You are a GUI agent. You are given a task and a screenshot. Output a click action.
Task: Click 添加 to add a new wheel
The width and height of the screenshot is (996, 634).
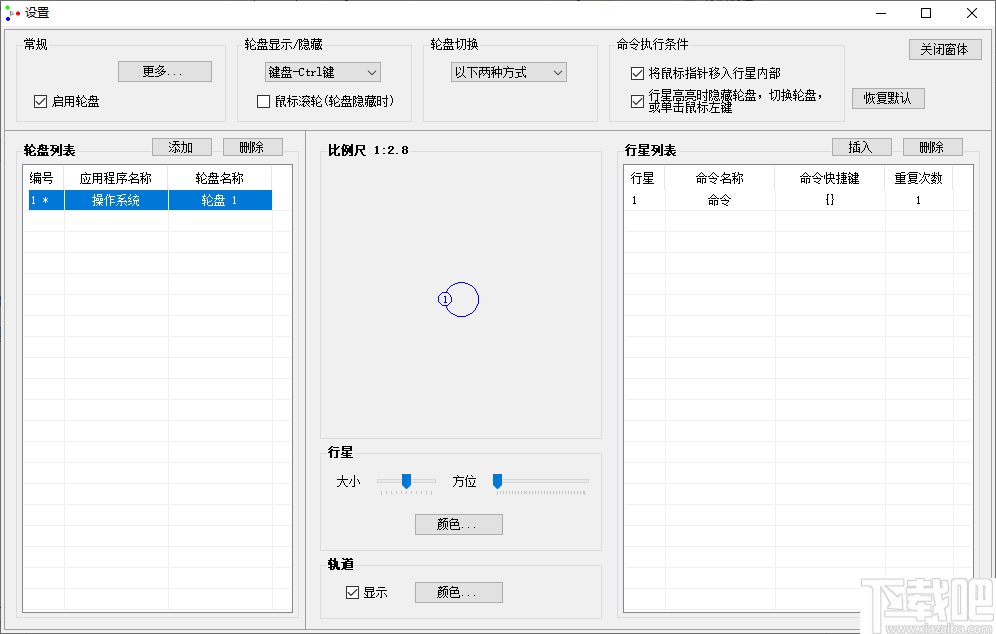pyautogui.click(x=181, y=146)
